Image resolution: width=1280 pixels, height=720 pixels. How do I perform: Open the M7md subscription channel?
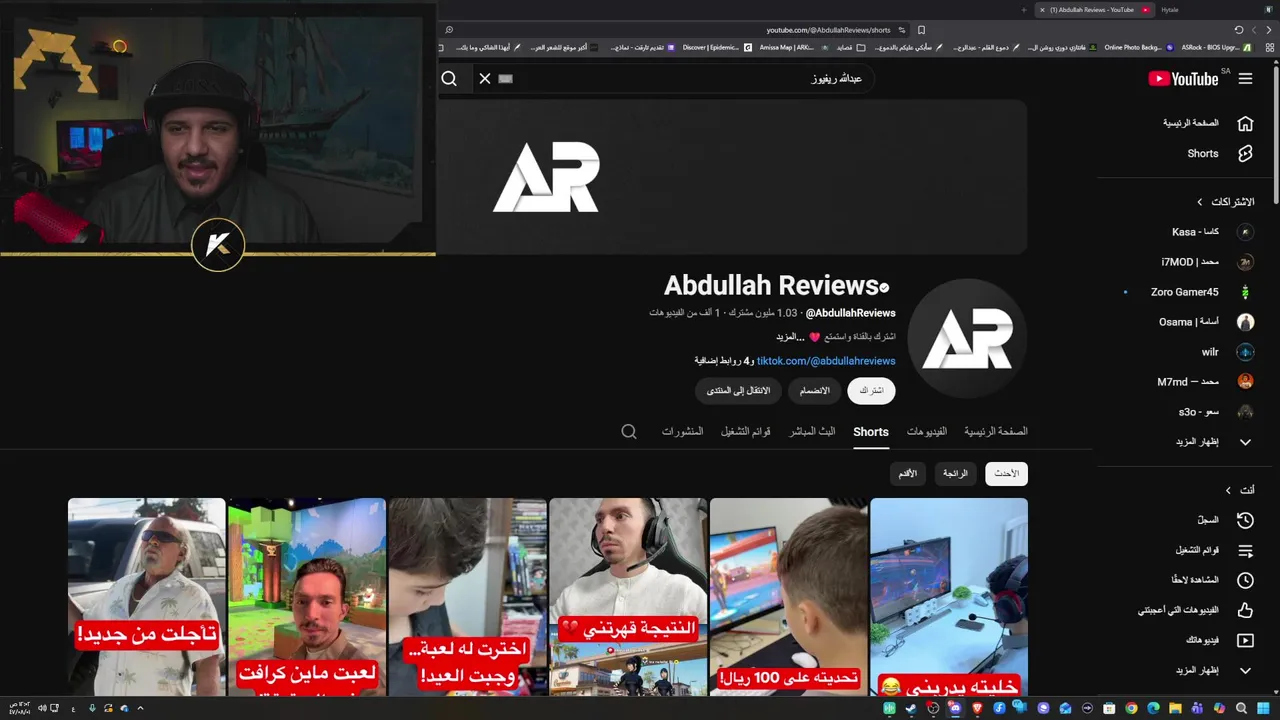pyautogui.click(x=1205, y=382)
